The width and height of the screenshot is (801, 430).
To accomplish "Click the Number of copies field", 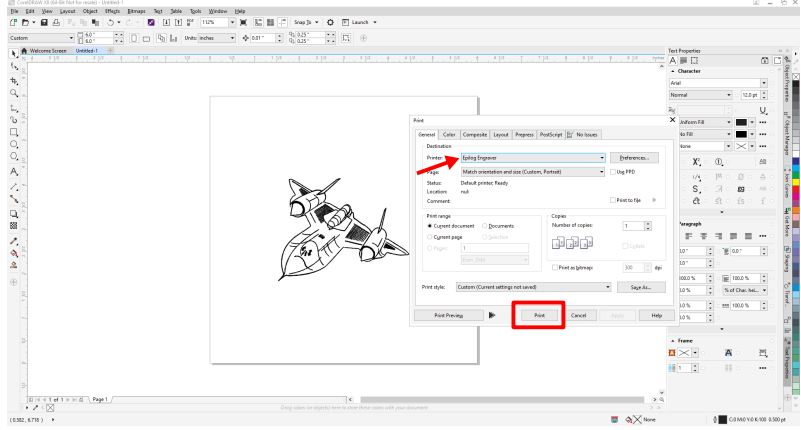I will pos(633,226).
